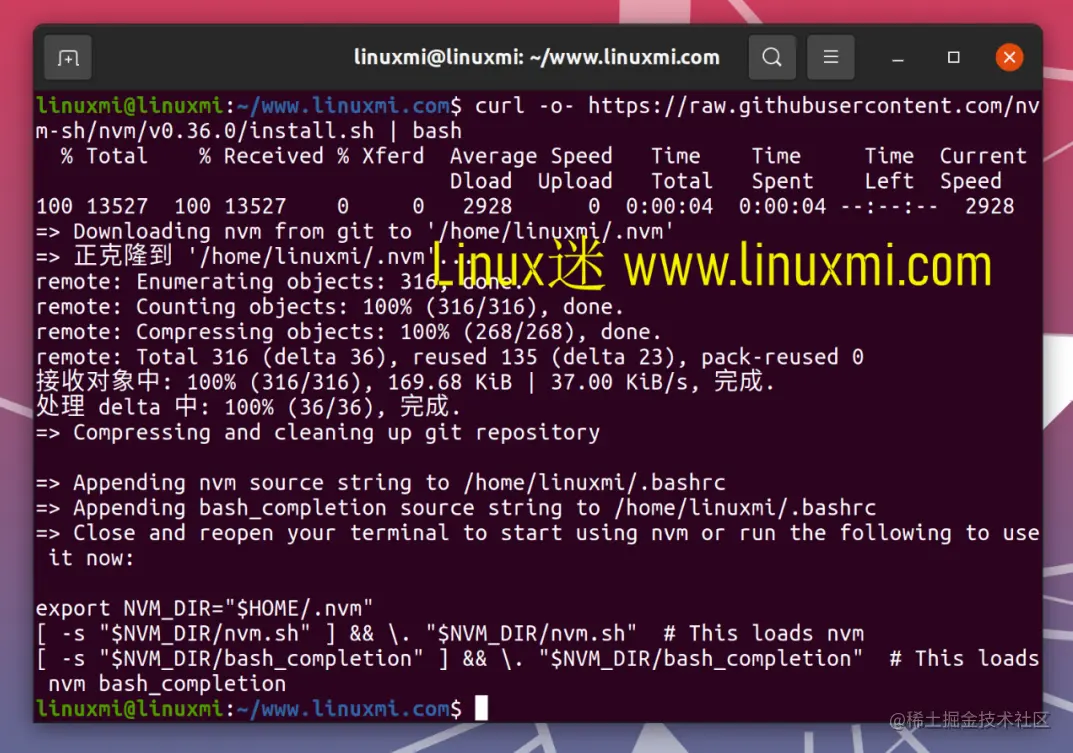Click the '# This loads nvm' comment
This screenshot has width=1073, height=753.
click(764, 633)
